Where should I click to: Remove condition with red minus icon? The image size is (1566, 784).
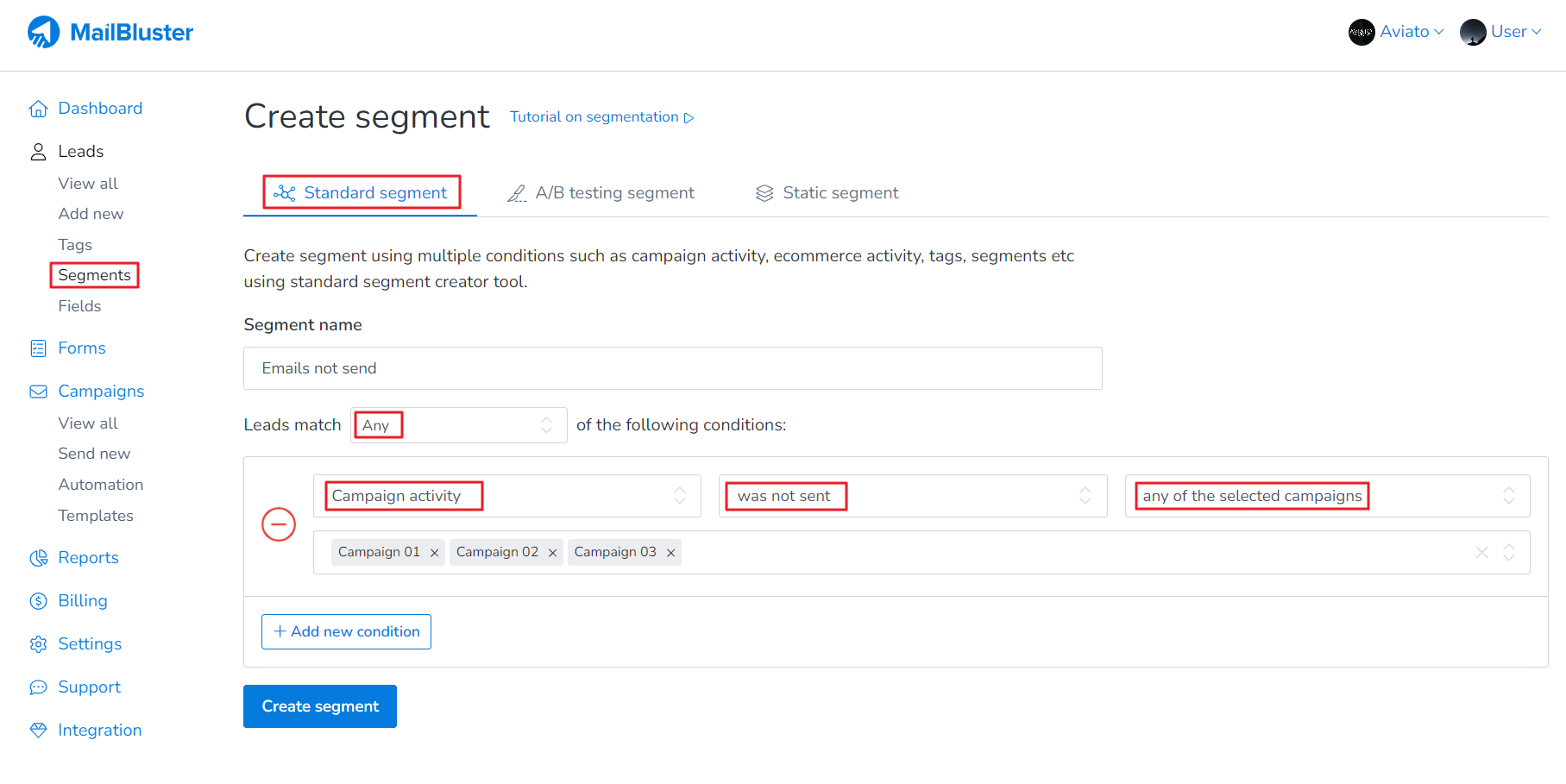tap(279, 524)
